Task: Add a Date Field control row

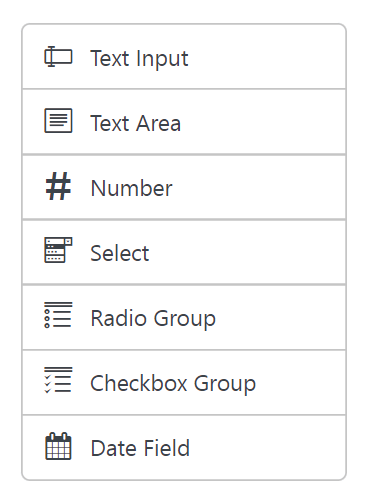Action: point(184,447)
